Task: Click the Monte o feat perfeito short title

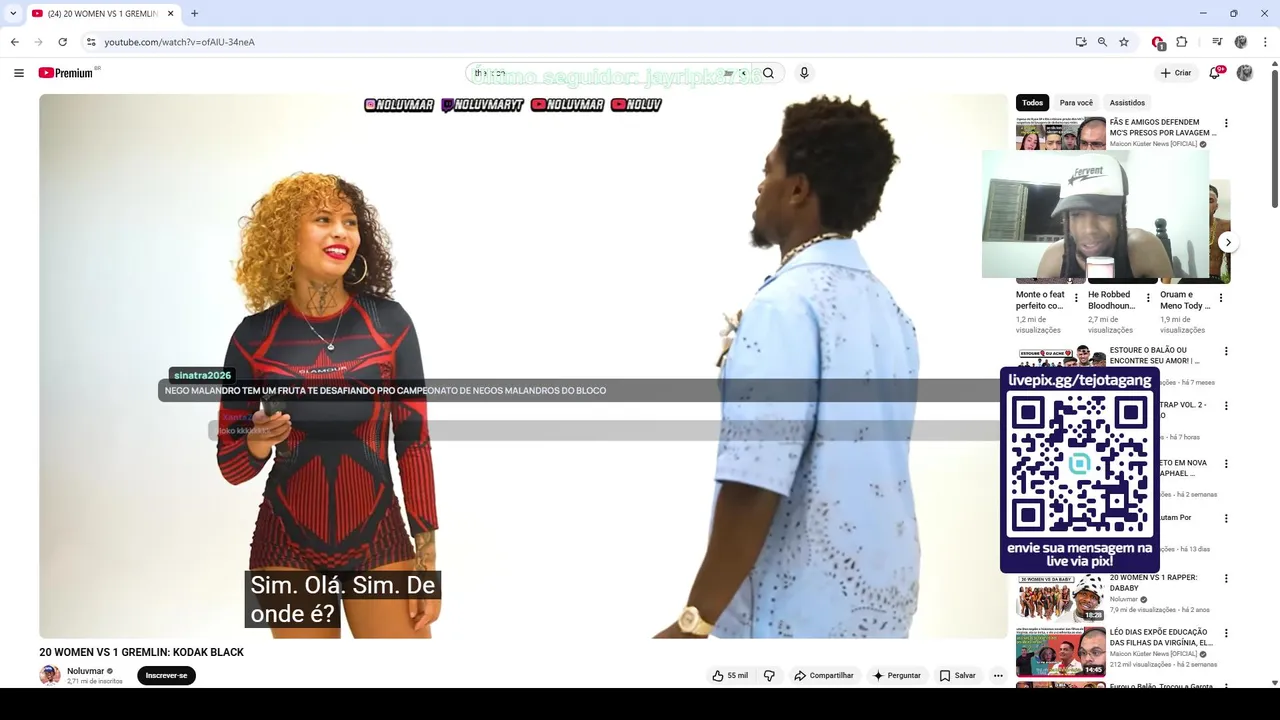Action: click(x=1040, y=300)
